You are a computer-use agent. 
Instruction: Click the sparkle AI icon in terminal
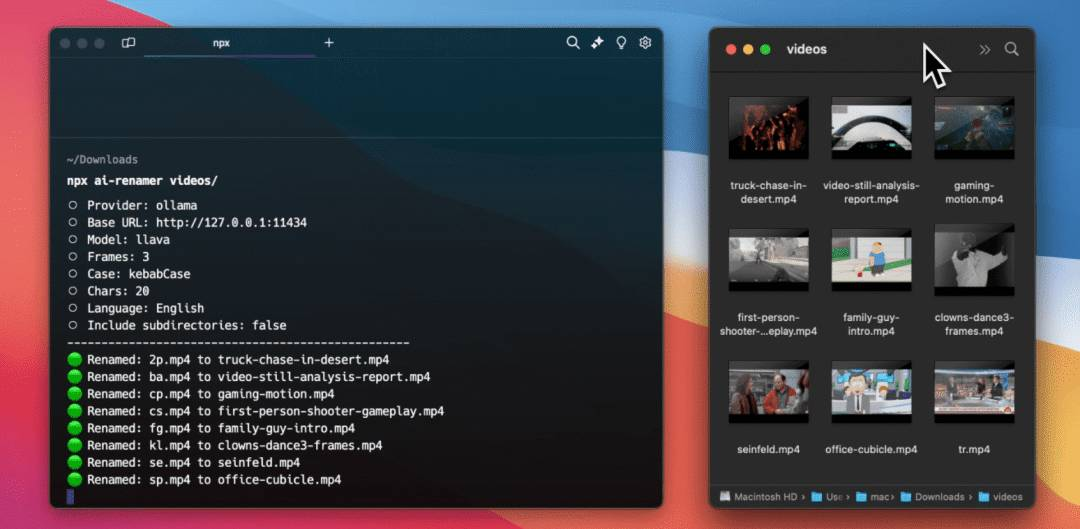pyautogui.click(x=597, y=43)
